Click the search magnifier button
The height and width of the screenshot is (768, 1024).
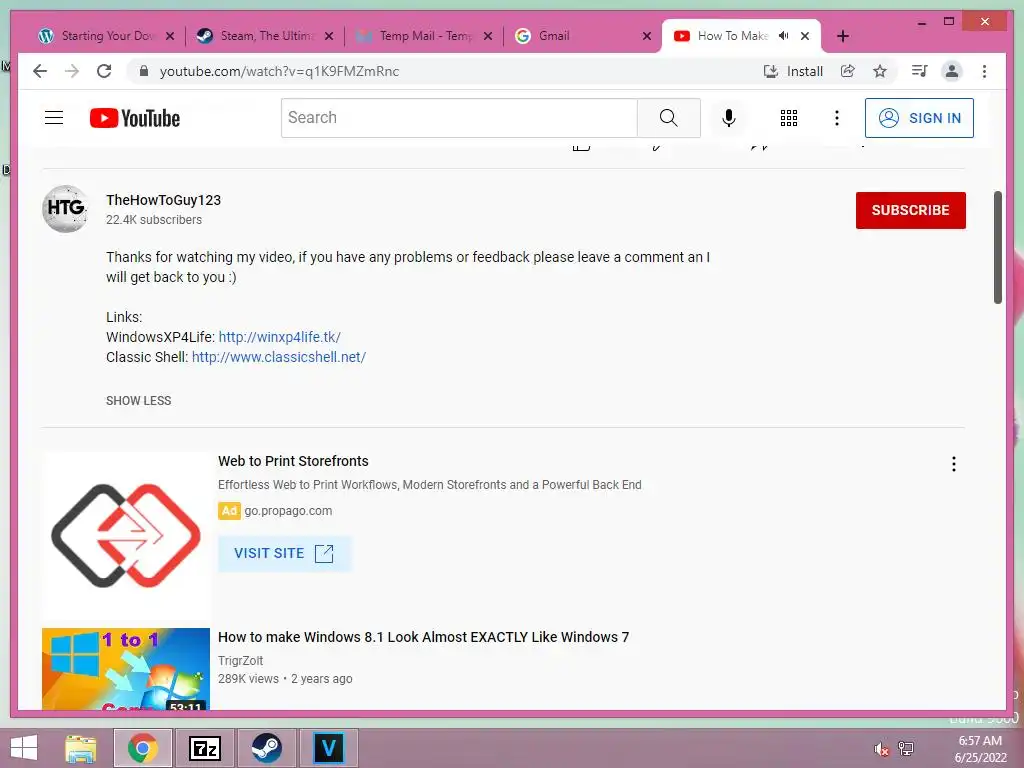coord(668,118)
